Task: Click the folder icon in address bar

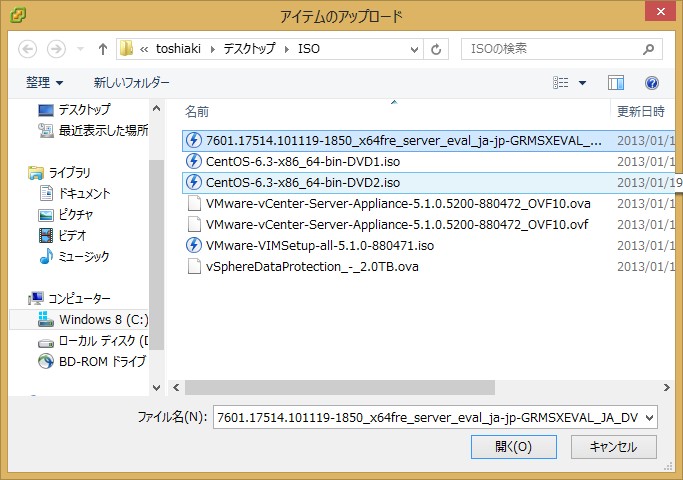Action: coord(126,49)
